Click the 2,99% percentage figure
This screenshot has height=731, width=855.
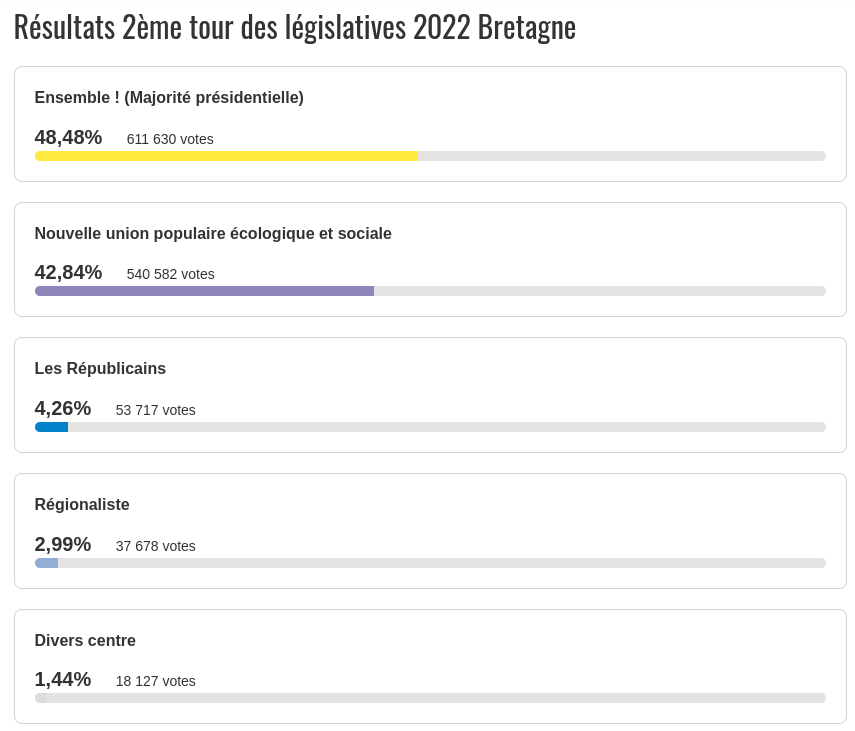pos(63,544)
